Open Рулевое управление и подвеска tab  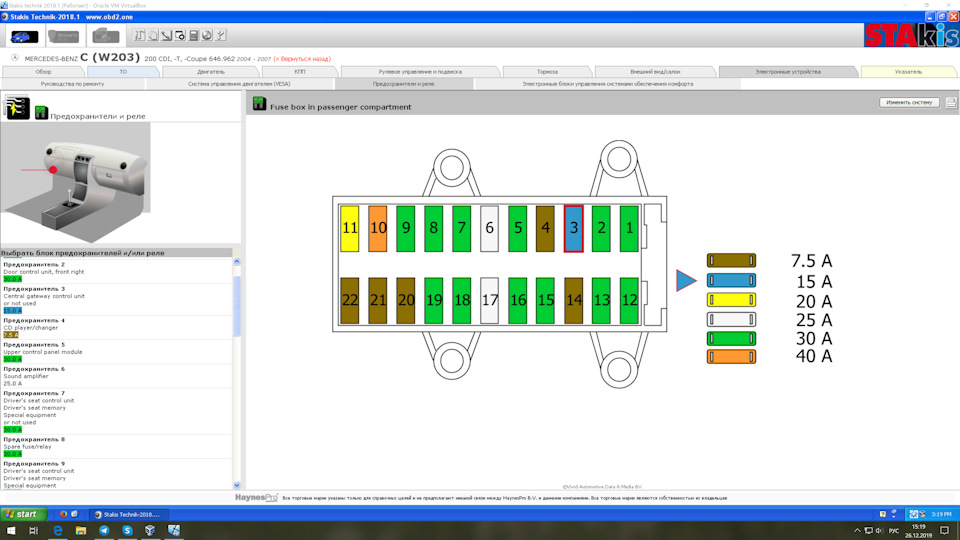420,72
